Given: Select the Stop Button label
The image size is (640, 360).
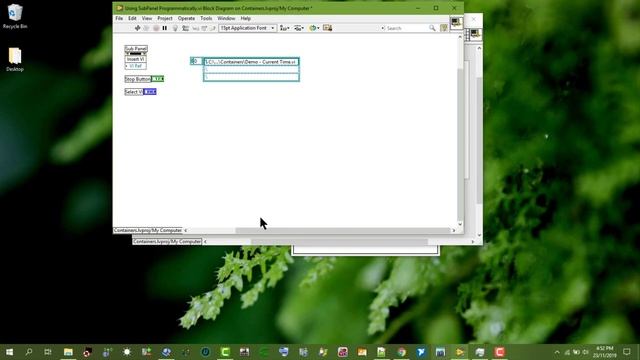Looking at the screenshot, I should click(138, 79).
